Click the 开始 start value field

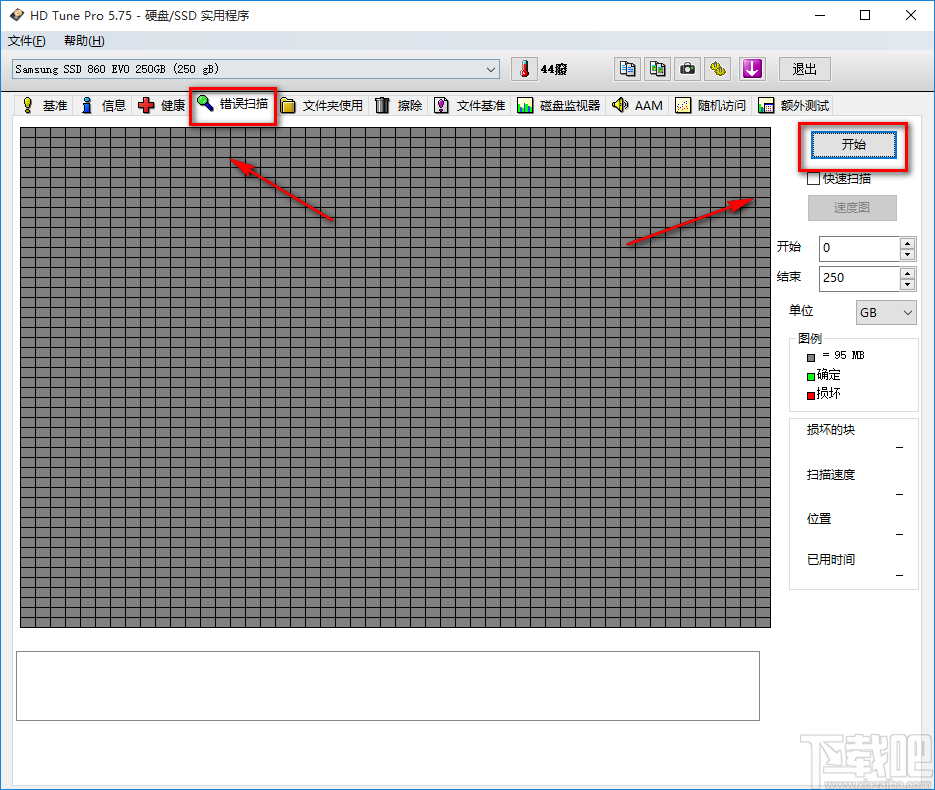point(859,248)
